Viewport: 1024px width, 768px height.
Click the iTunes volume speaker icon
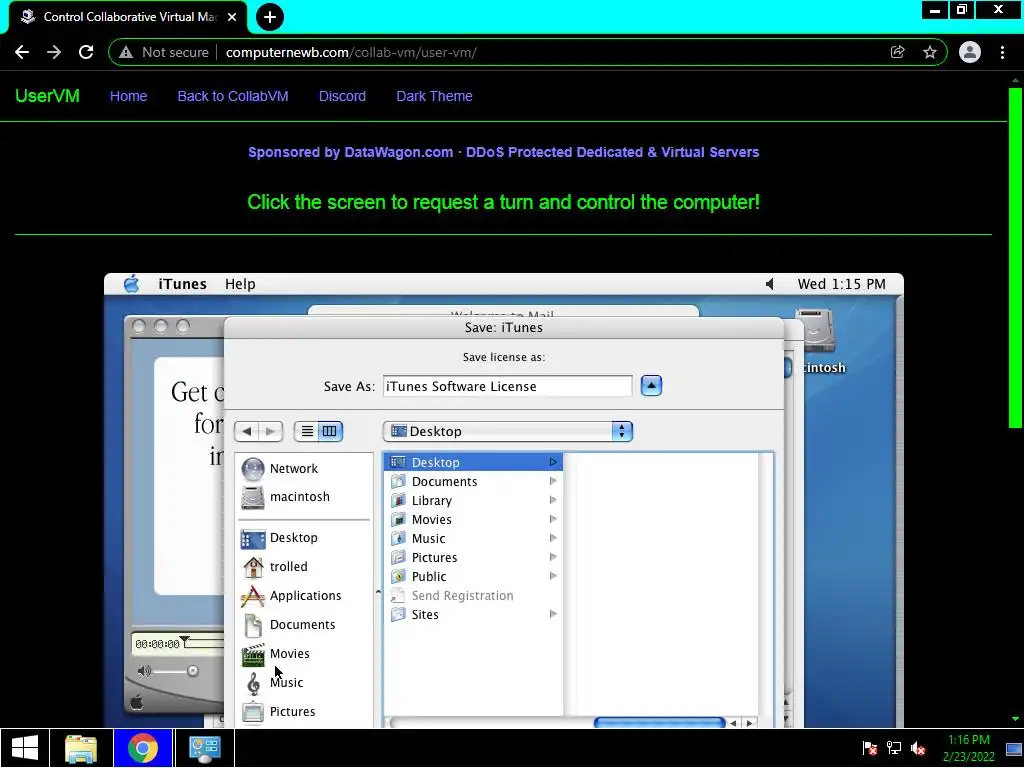click(144, 671)
